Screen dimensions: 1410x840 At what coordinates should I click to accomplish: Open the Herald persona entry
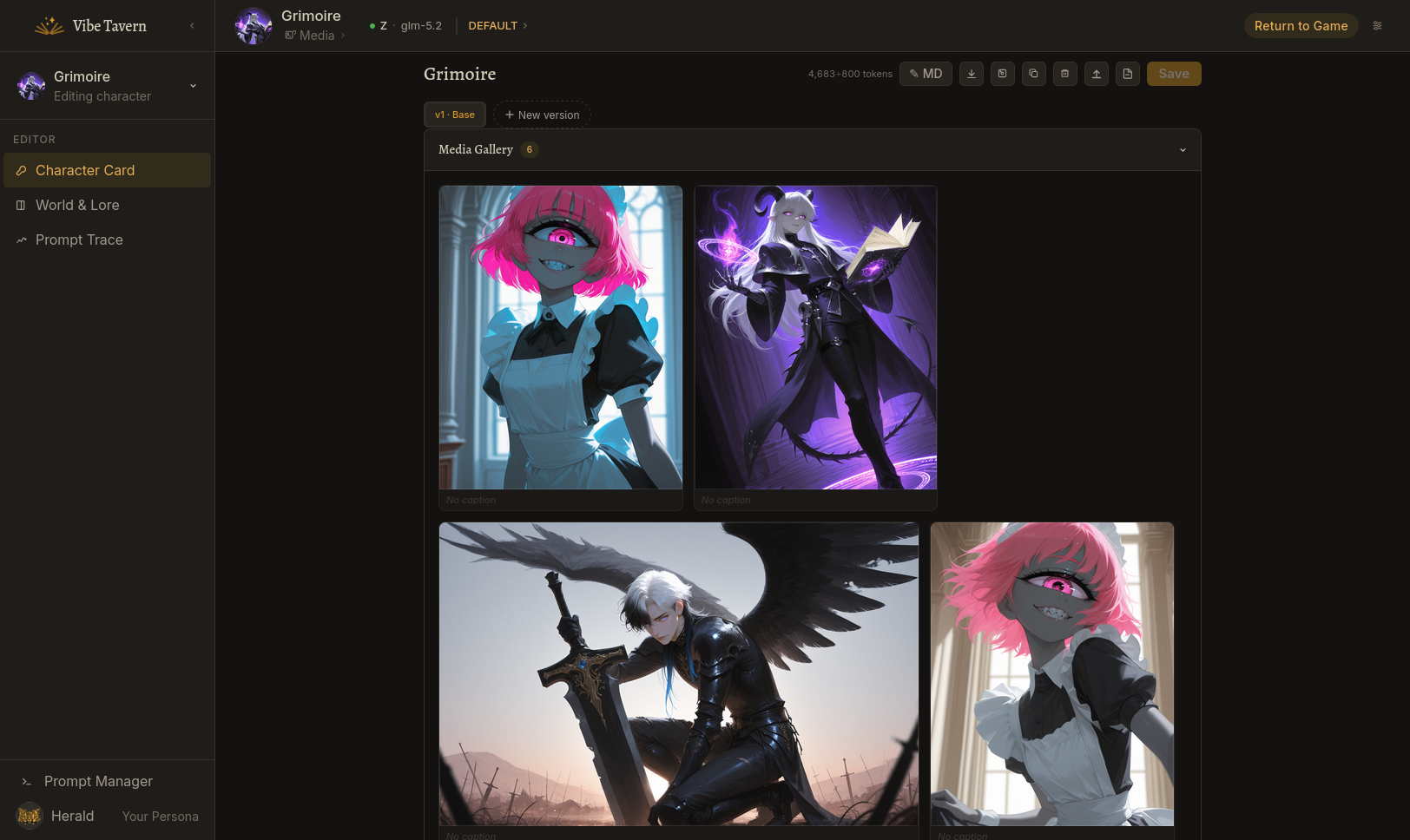(x=108, y=816)
